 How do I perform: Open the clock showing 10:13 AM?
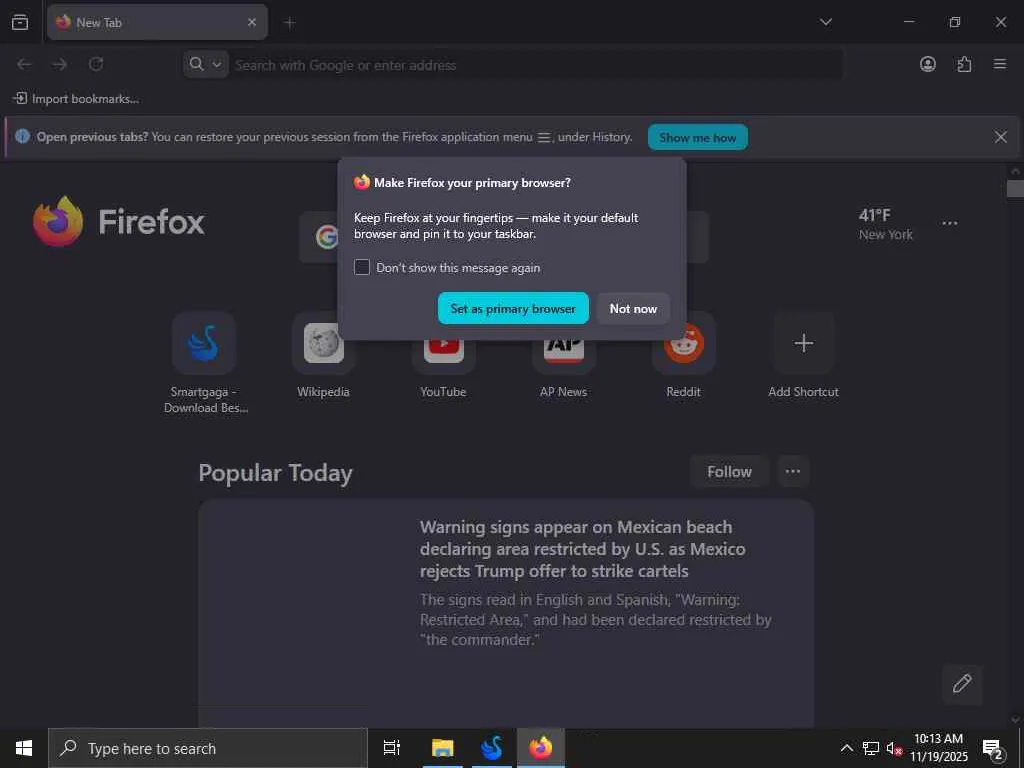[938, 748]
